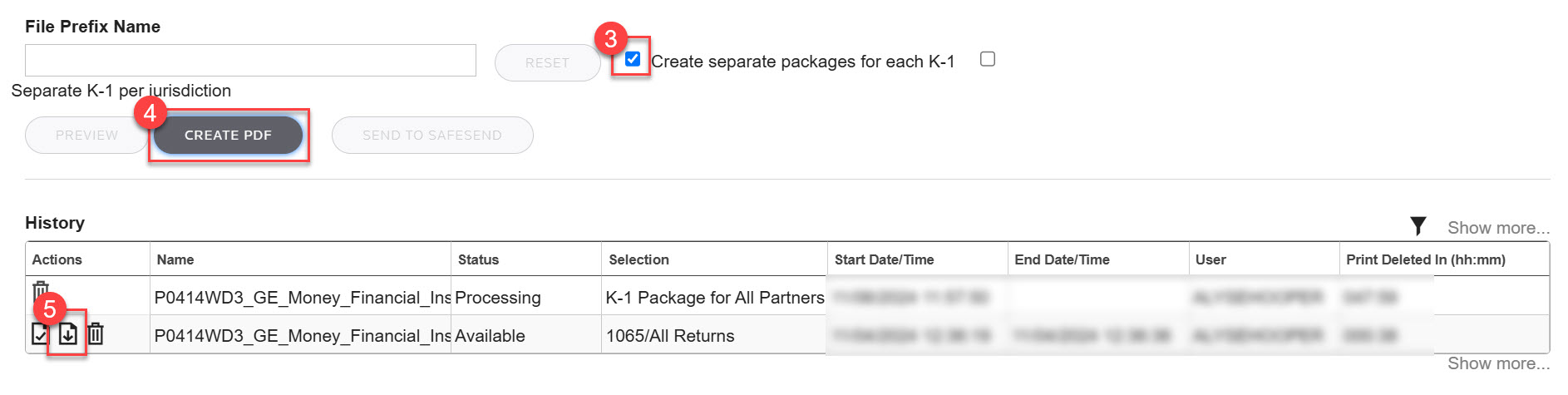The image size is (1568, 395).
Task: Focus the File Prefix Name field
Action: 250,60
